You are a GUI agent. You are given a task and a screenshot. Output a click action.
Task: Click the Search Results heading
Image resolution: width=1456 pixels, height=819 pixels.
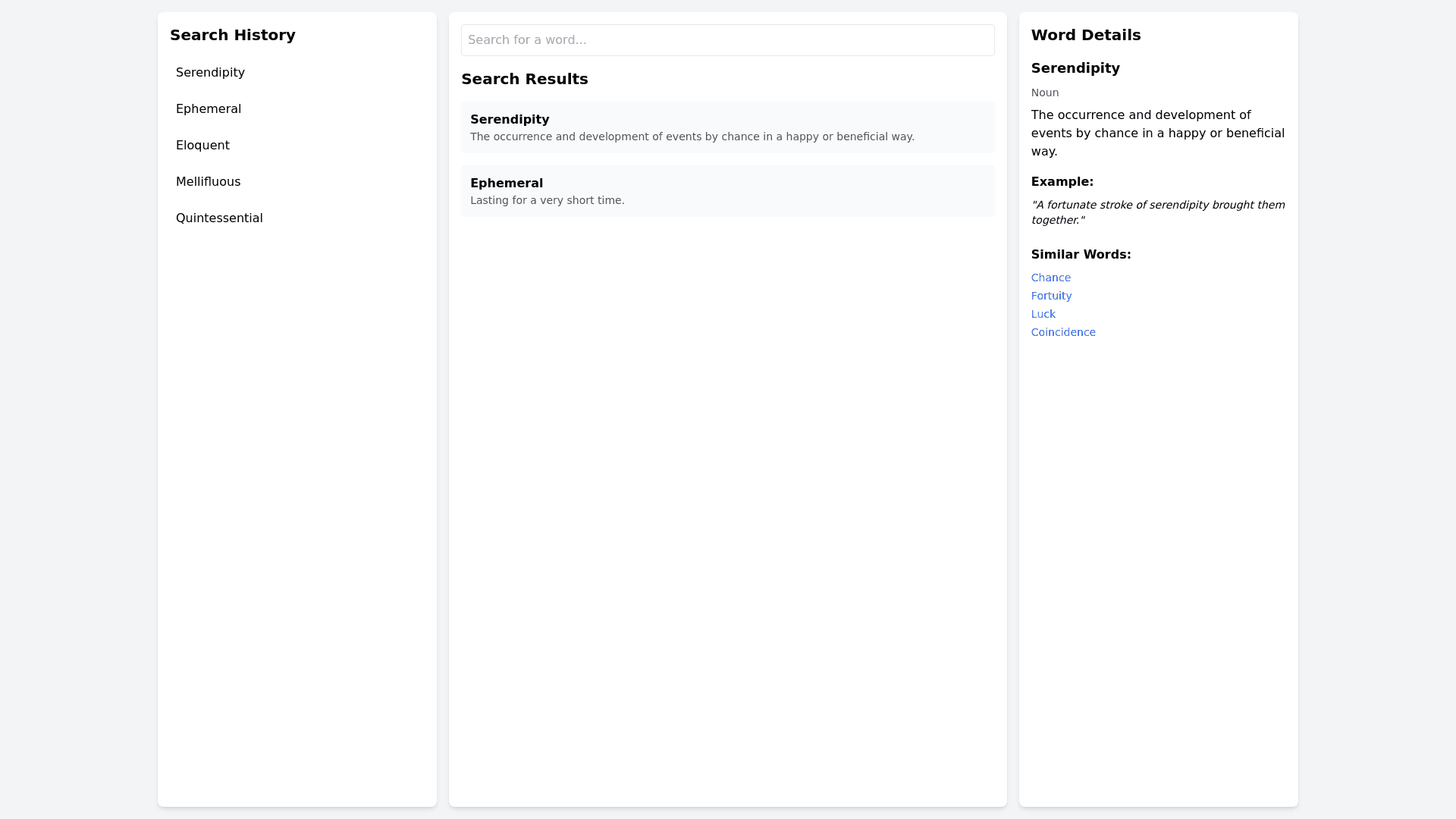coord(524,79)
